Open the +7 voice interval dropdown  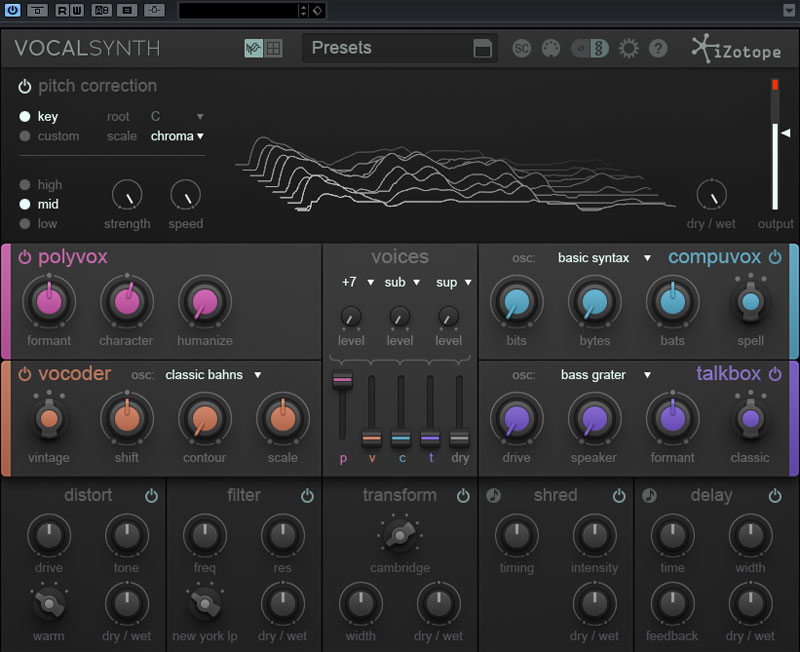(x=358, y=282)
